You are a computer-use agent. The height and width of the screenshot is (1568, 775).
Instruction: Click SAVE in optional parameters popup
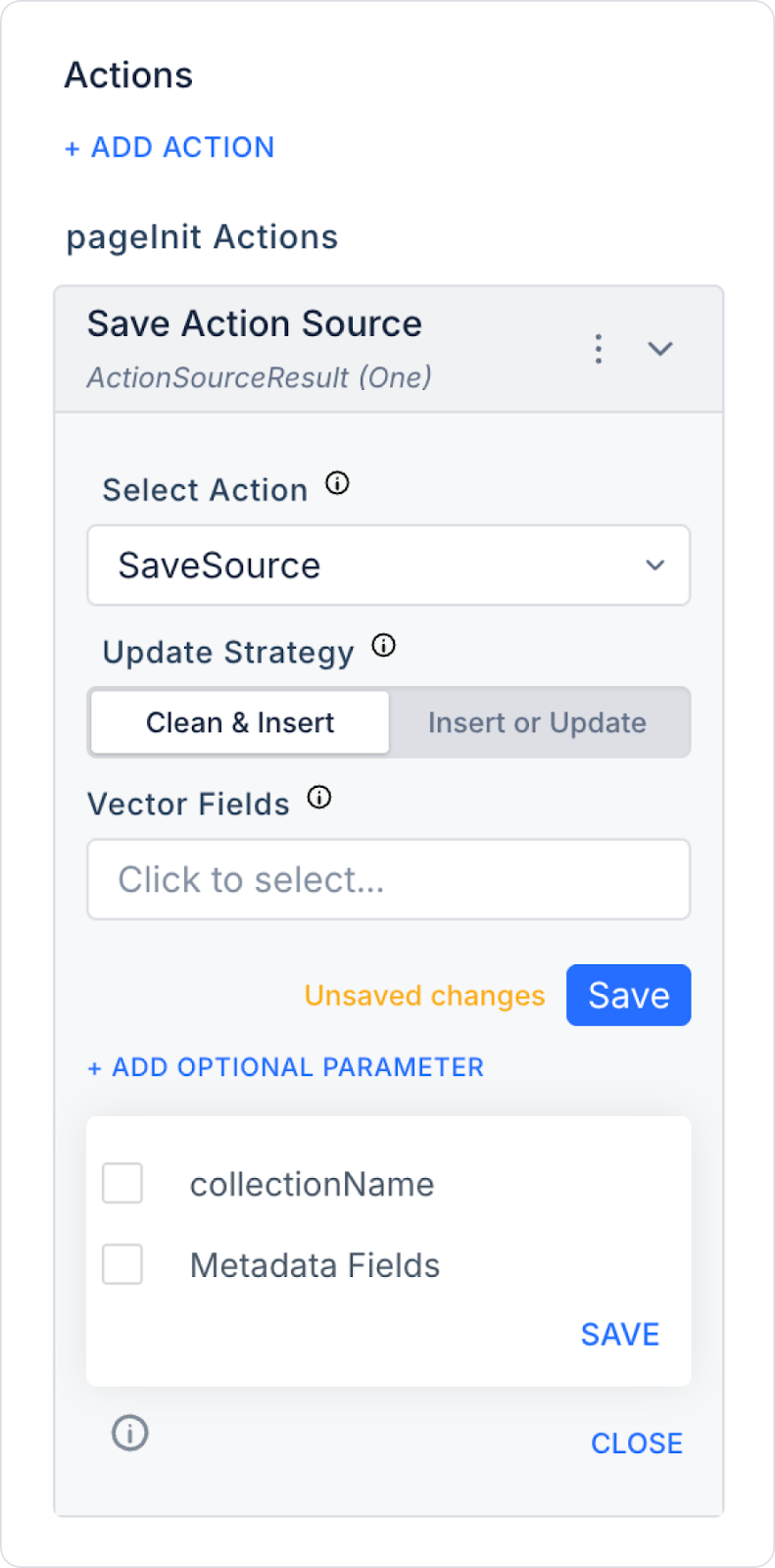coord(619,1334)
